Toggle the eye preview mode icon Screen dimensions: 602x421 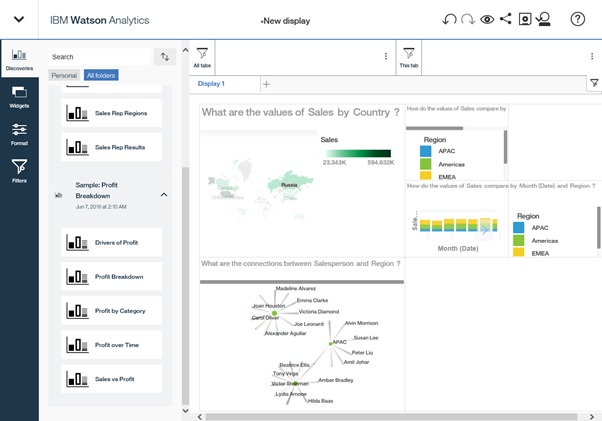487,20
